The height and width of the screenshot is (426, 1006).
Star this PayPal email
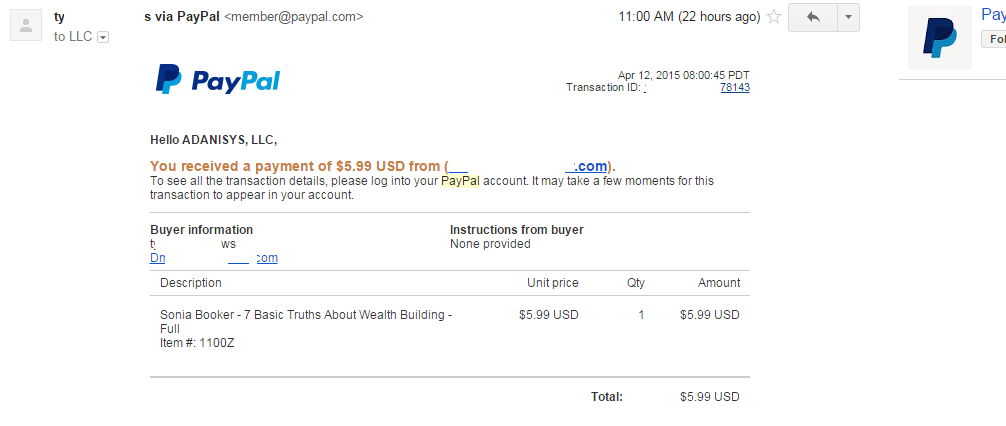coord(774,17)
